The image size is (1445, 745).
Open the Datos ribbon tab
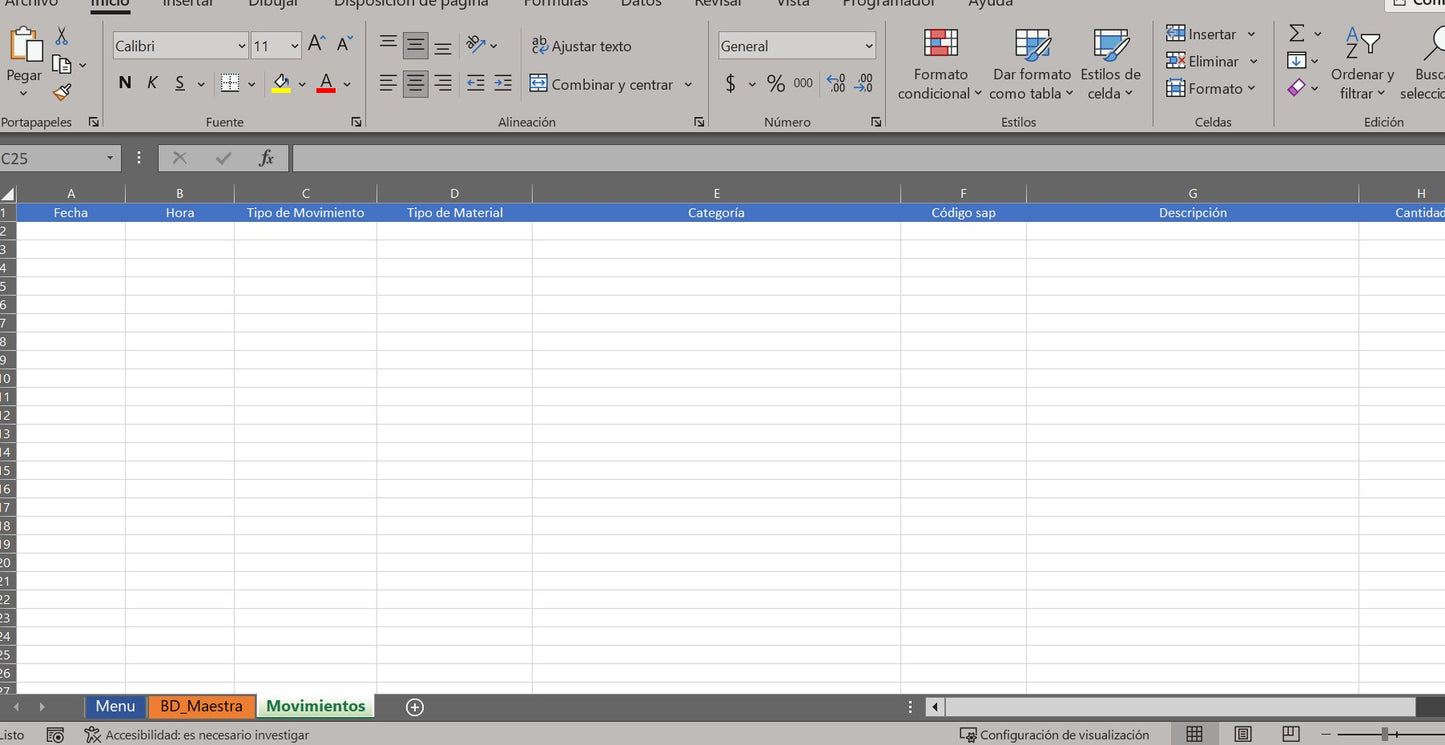(x=641, y=3)
